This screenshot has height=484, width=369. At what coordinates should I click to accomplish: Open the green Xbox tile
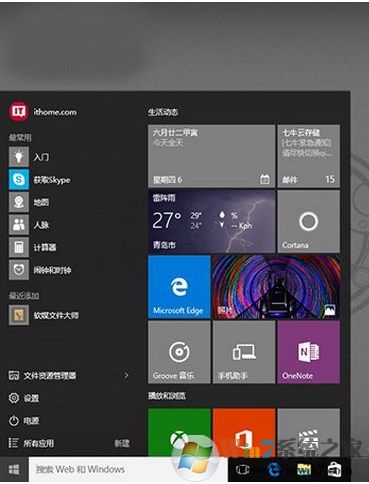(x=179, y=432)
